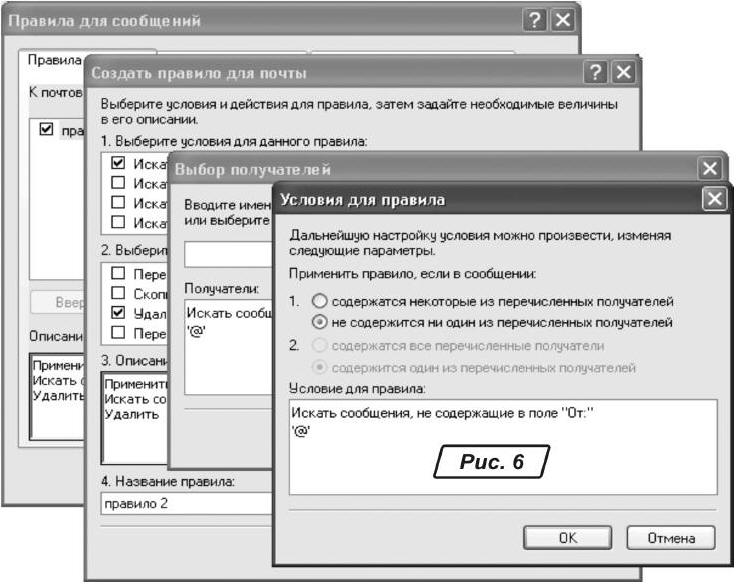
Task: Close the "Правила для сообщений" window
Action: (564, 20)
